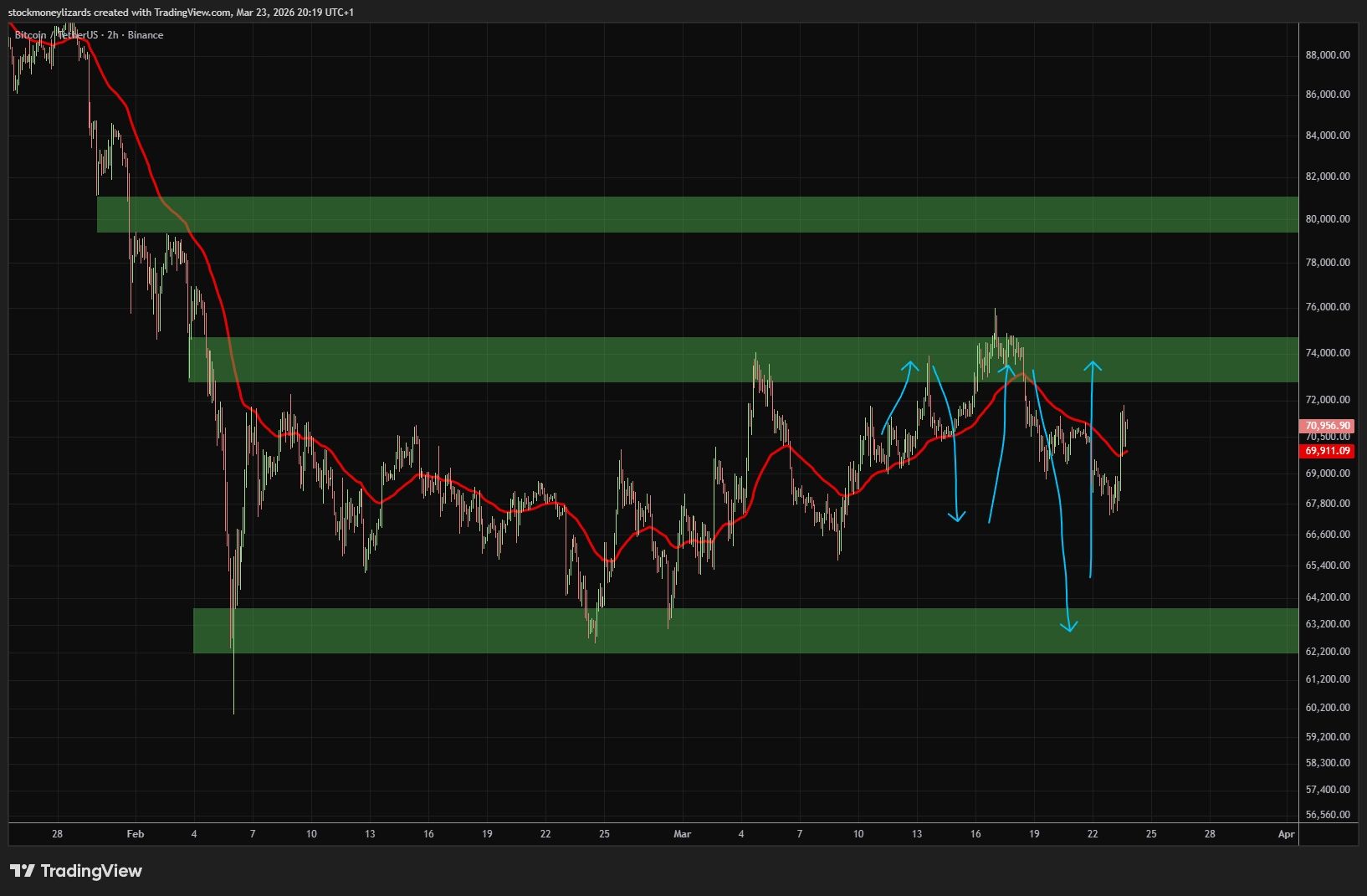Select the 63,200.00 price axis label

click(x=1328, y=624)
